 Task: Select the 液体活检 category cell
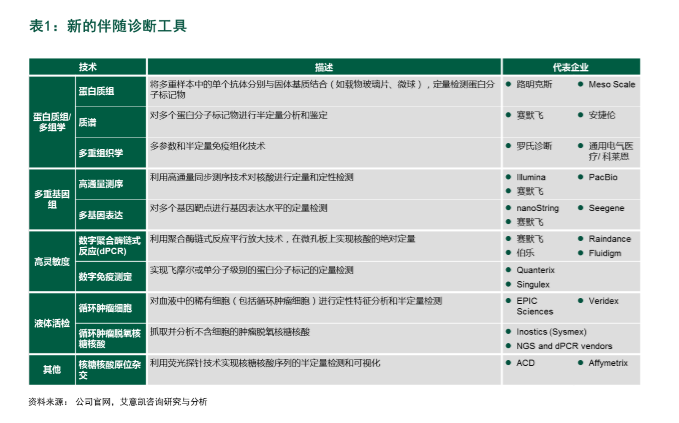pyautogui.click(x=52, y=322)
